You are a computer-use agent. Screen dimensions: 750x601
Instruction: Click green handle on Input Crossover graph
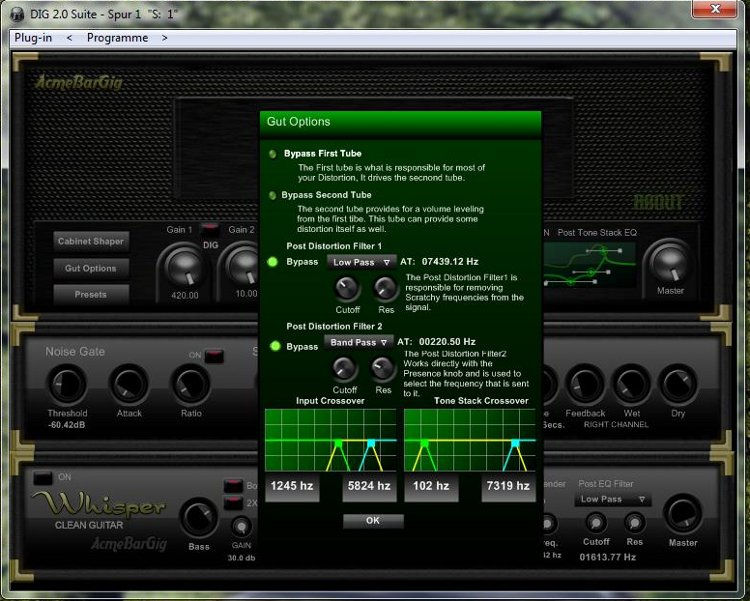(338, 444)
